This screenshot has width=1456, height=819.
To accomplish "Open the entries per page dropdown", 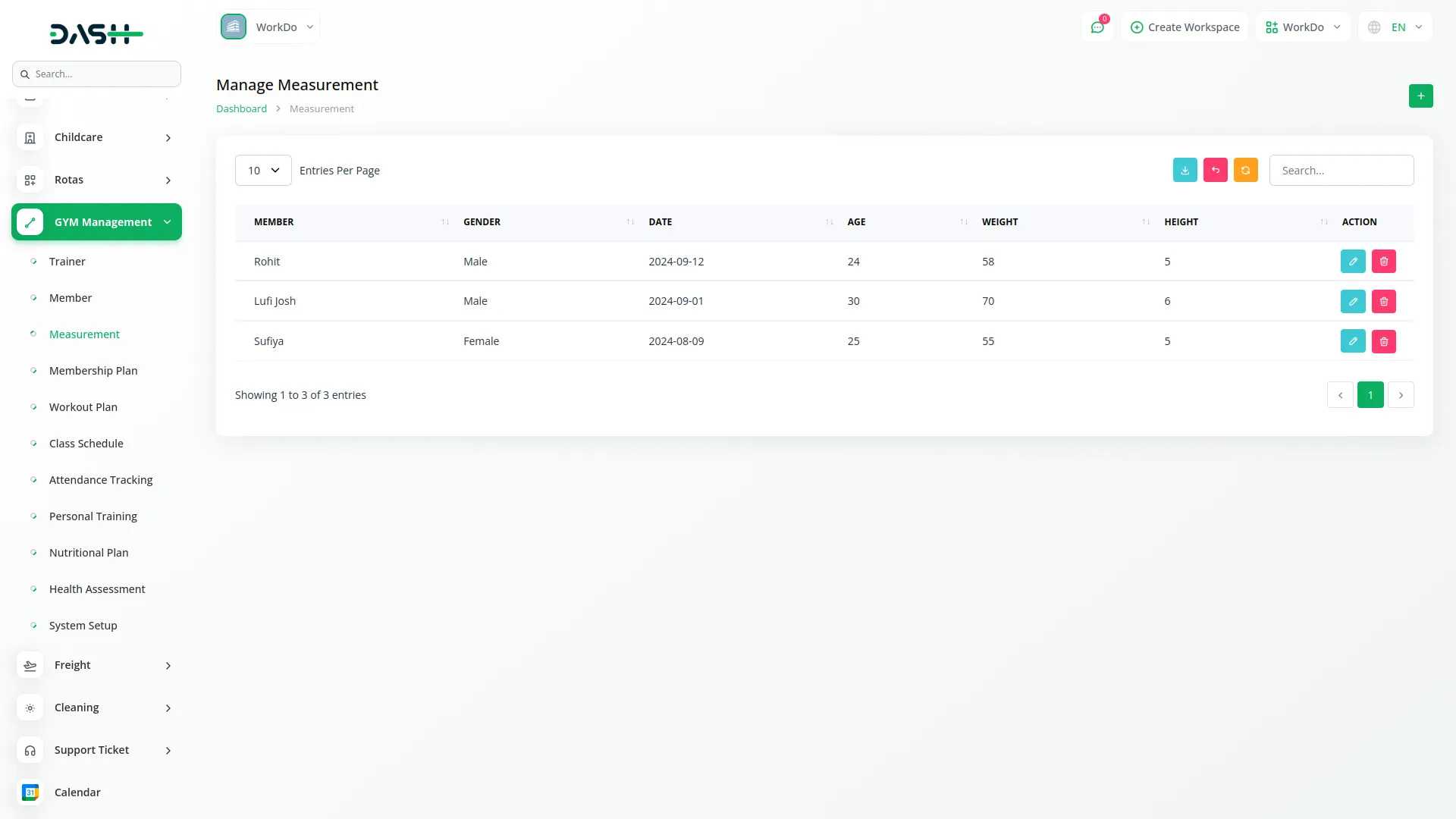I will tap(263, 171).
